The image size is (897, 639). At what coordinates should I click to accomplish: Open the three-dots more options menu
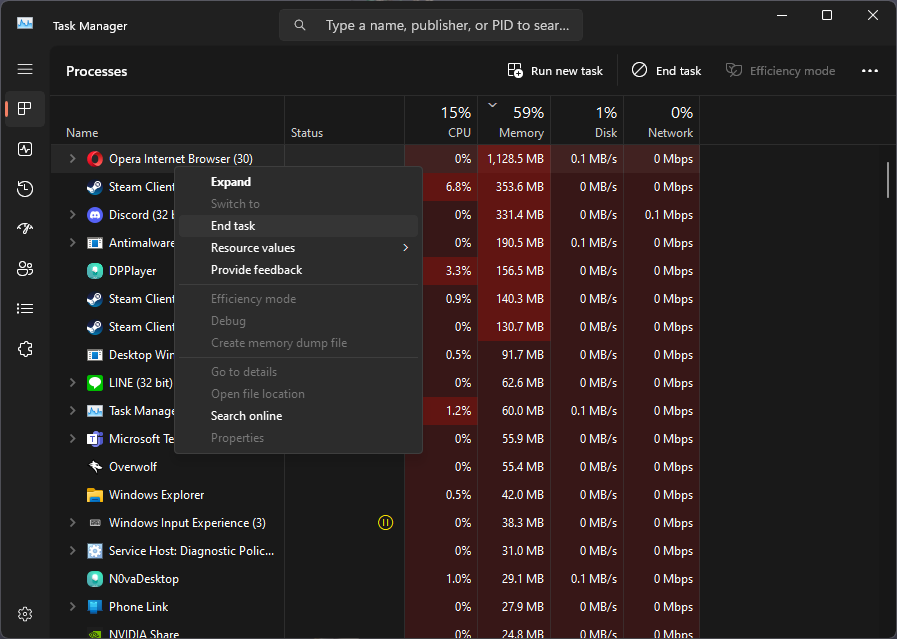[x=870, y=71]
